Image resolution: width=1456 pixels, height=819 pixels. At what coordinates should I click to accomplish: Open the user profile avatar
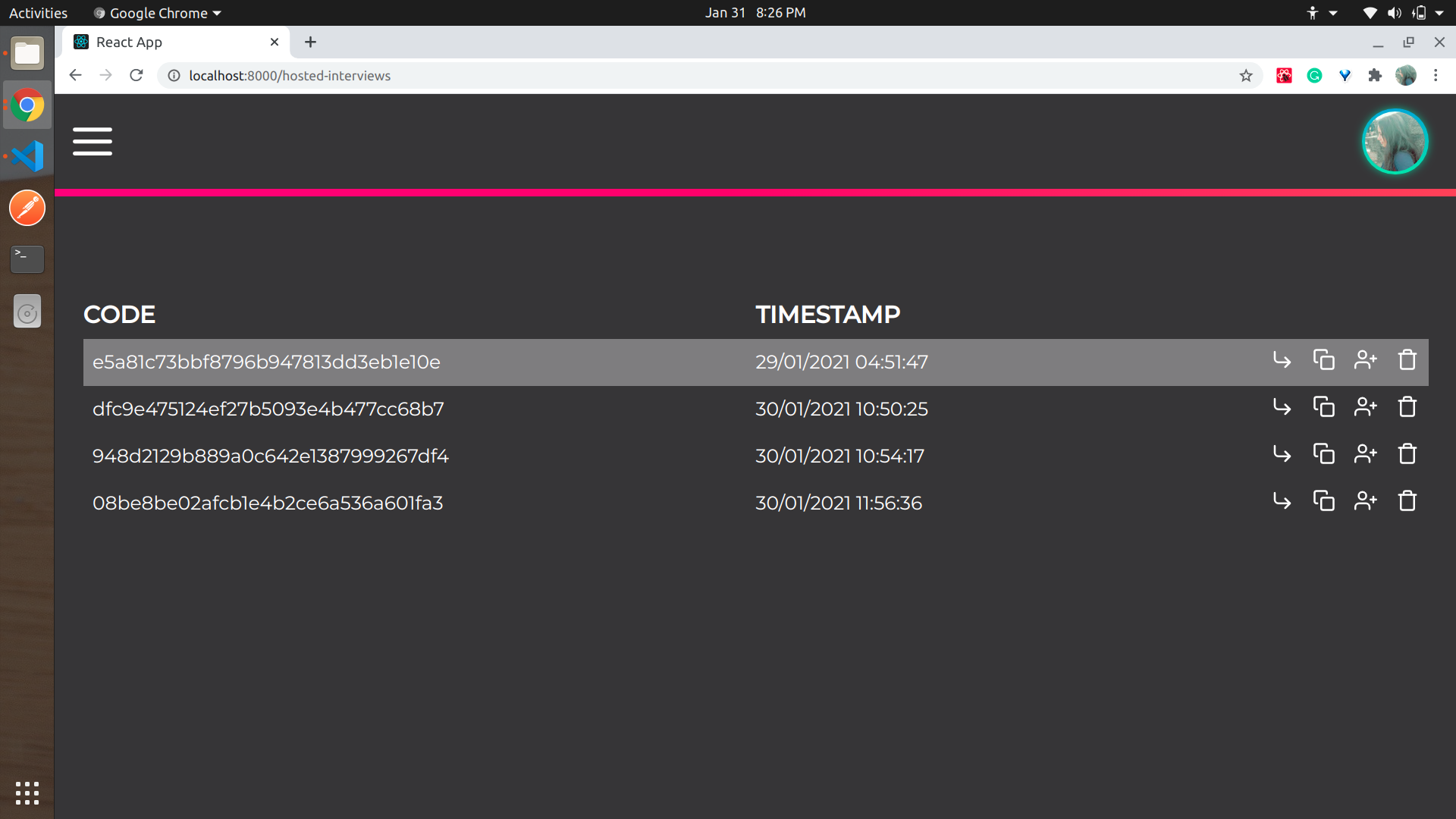pos(1394,141)
